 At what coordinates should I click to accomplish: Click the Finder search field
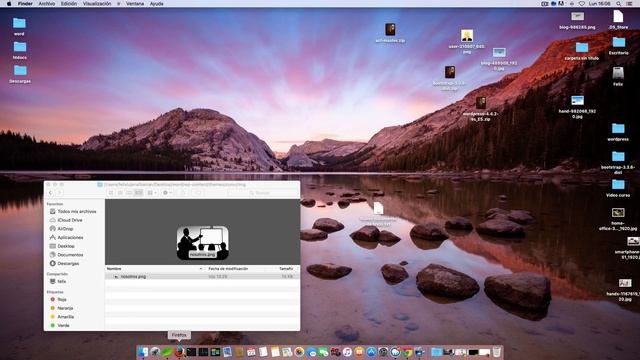[262, 193]
